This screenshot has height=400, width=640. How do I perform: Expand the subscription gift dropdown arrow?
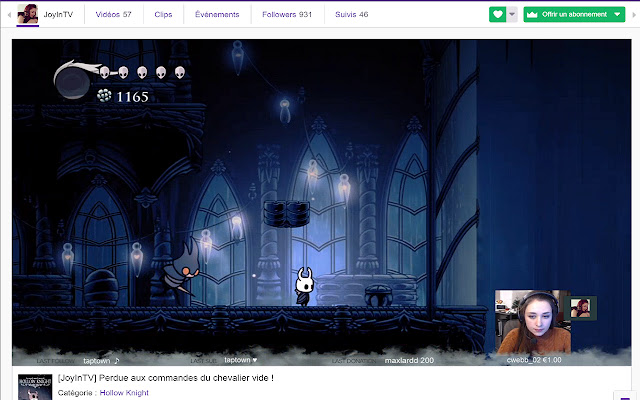[x=617, y=14]
